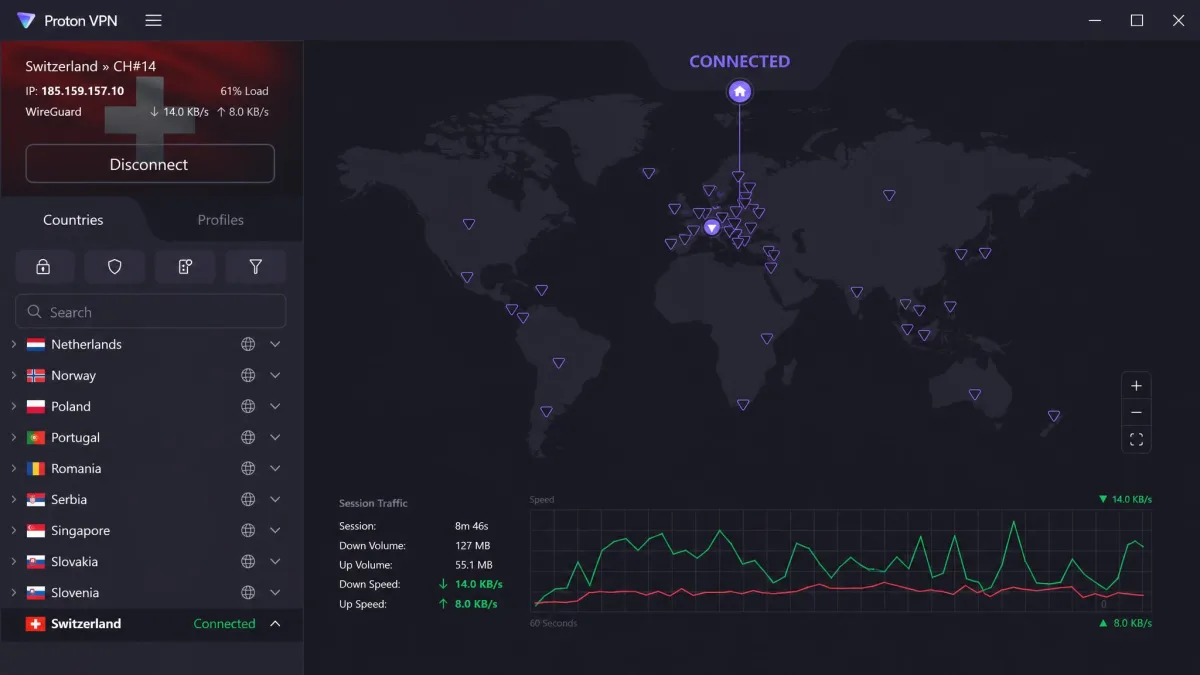This screenshot has height=675, width=1200.
Task: Click the Portugal flag icon
Action: (x=36, y=437)
